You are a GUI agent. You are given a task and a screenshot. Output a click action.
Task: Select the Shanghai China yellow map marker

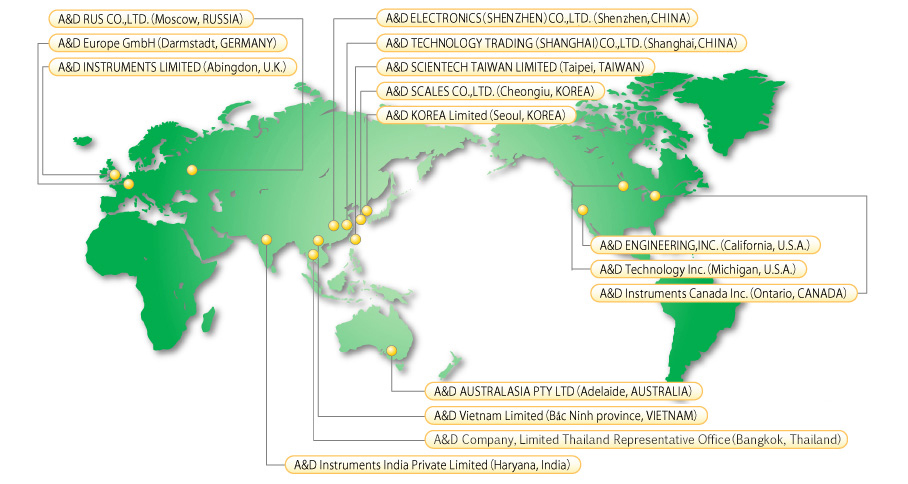pyautogui.click(x=347, y=225)
